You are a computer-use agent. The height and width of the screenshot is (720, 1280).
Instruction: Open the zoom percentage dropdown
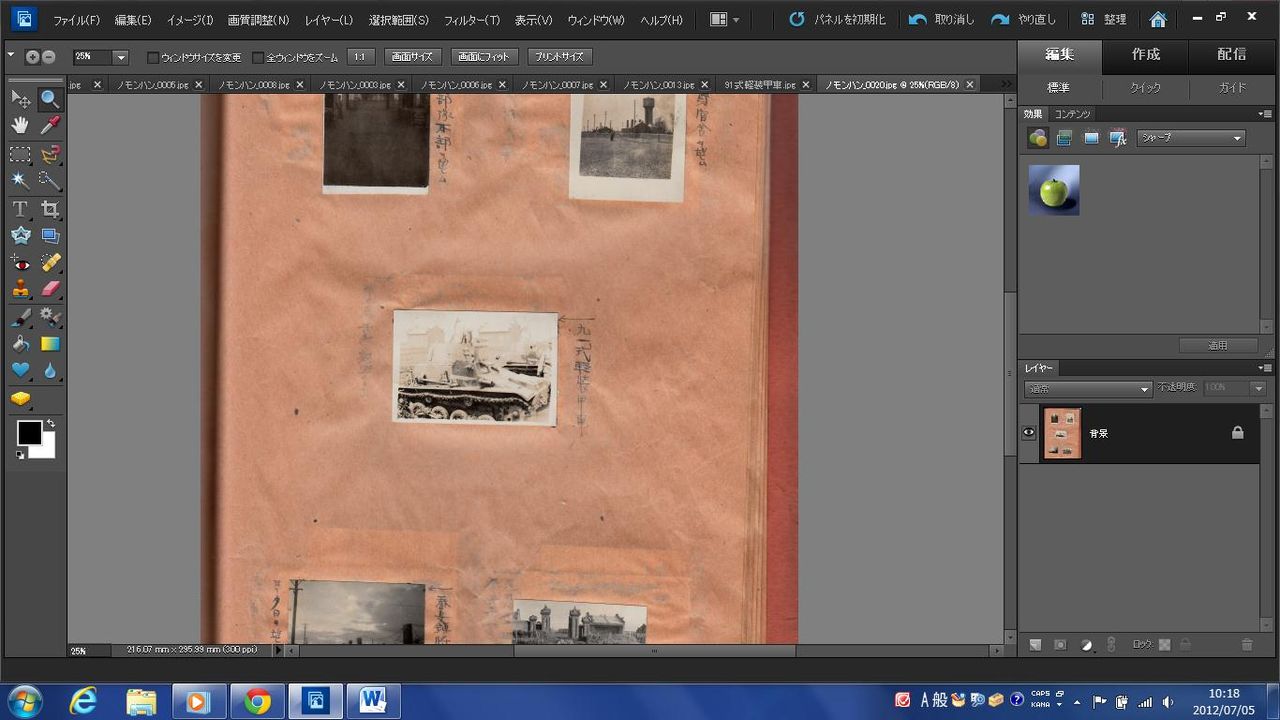(120, 58)
